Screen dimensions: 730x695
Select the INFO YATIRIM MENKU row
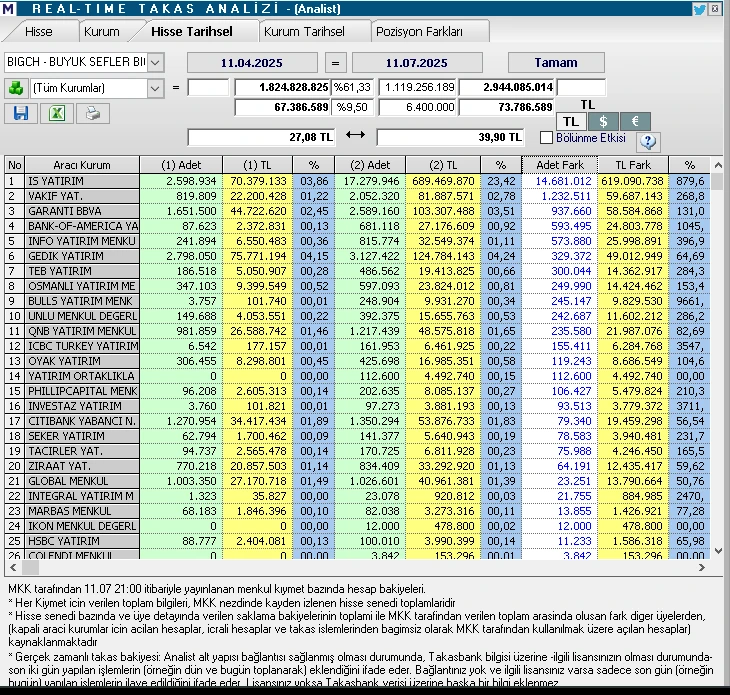coord(358,241)
